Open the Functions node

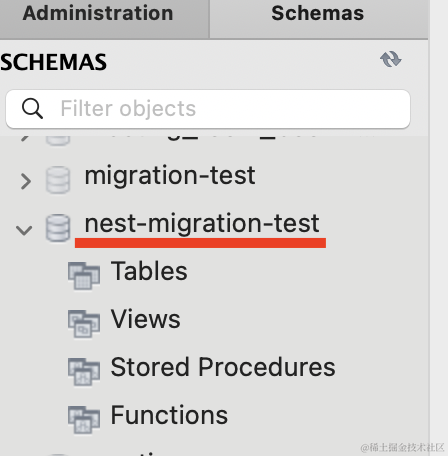coord(169,415)
